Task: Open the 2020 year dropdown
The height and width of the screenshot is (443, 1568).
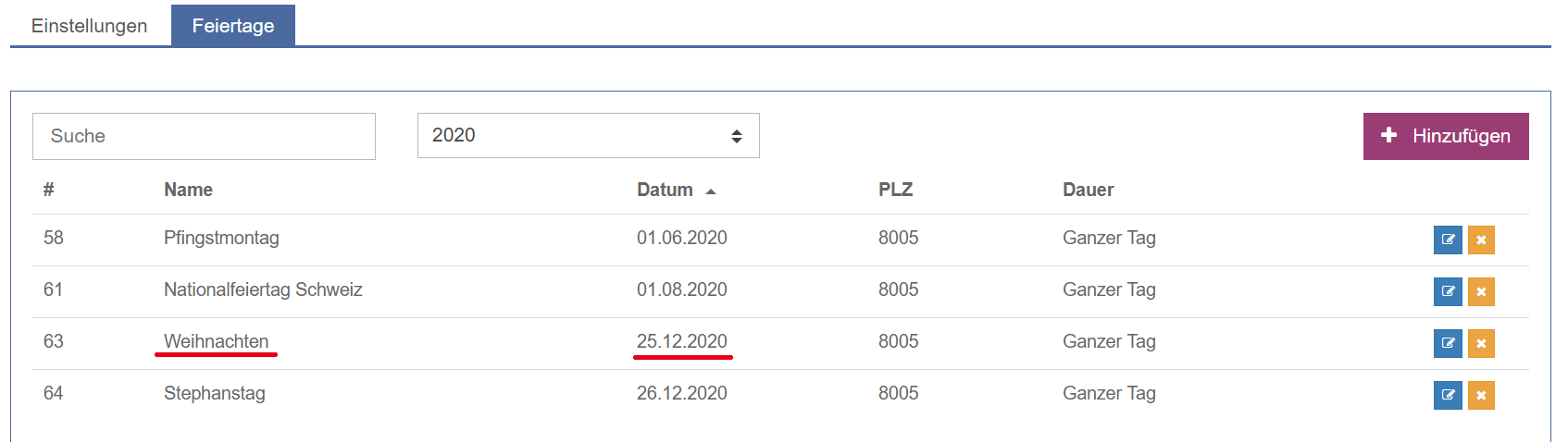Action: (588, 136)
